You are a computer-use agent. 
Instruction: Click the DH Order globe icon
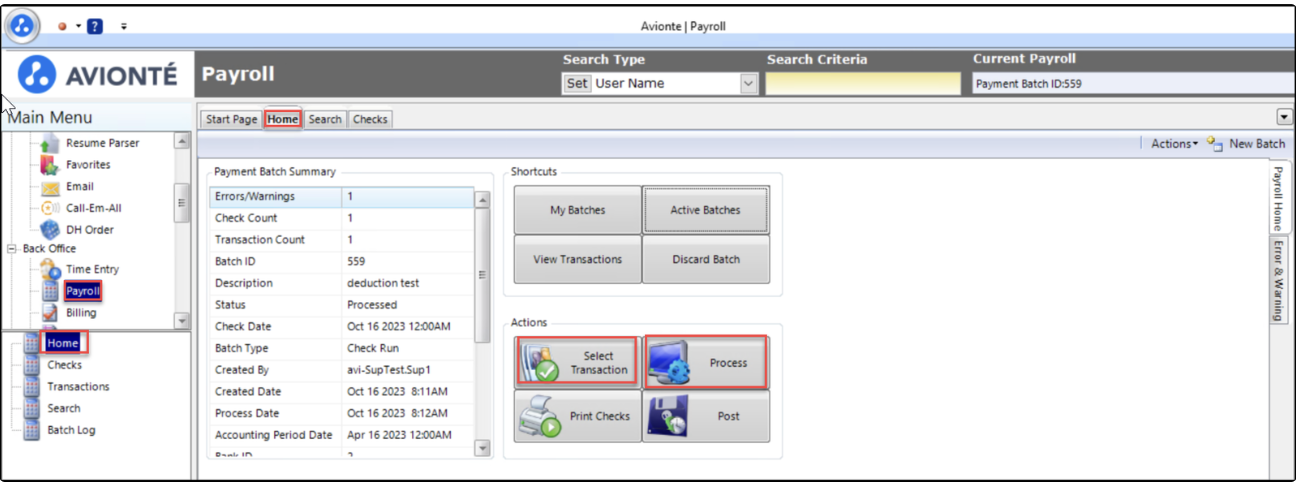pyautogui.click(x=50, y=230)
